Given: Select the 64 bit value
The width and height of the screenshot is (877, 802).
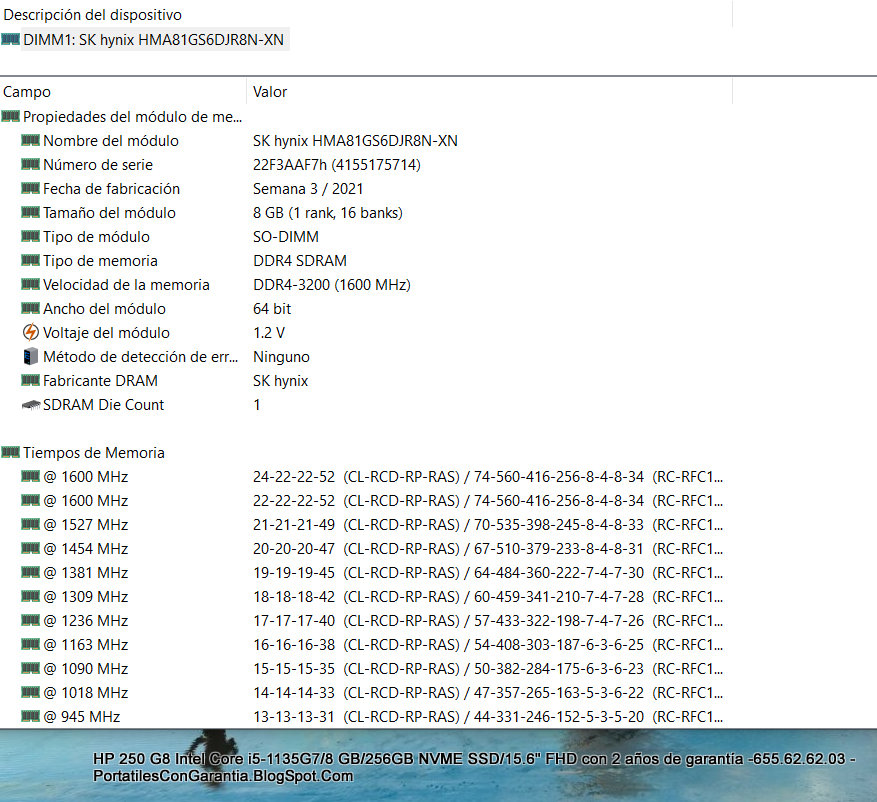Looking at the screenshot, I should pyautogui.click(x=272, y=309).
